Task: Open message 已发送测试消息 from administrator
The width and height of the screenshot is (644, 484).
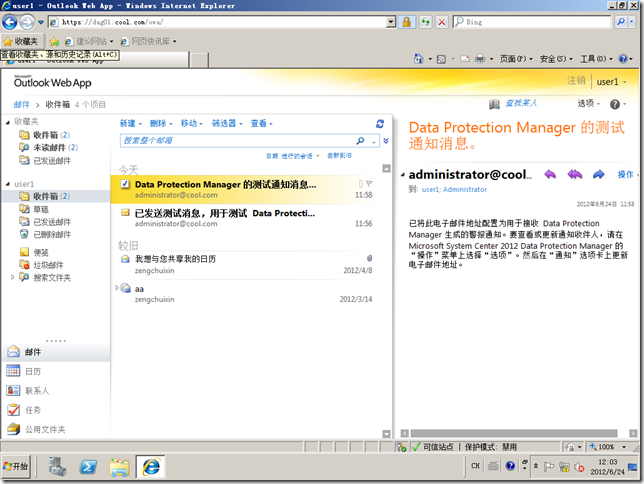Action: [246, 218]
